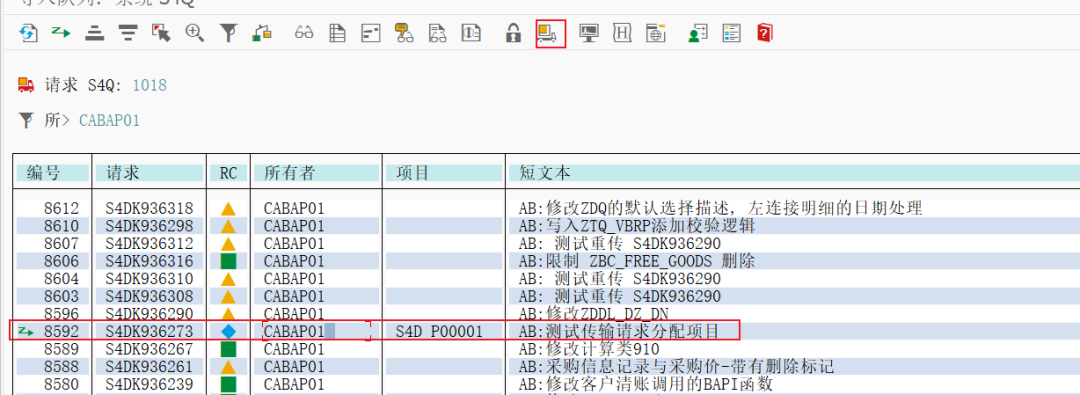Open the import monitor screen icon

click(588, 32)
